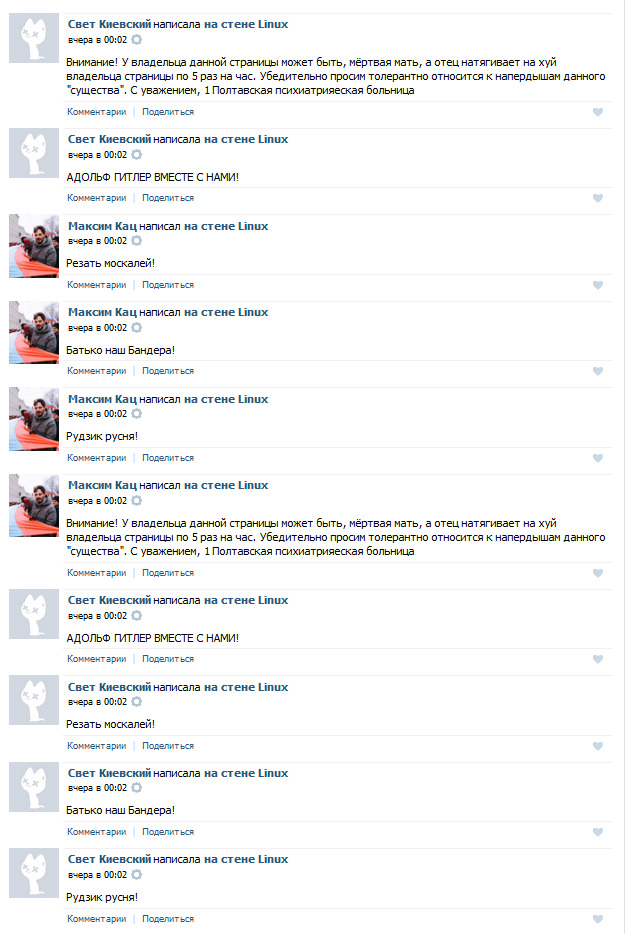Click the gear icon on the last Максим Кац post
This screenshot has width=626, height=934.
[x=136, y=500]
